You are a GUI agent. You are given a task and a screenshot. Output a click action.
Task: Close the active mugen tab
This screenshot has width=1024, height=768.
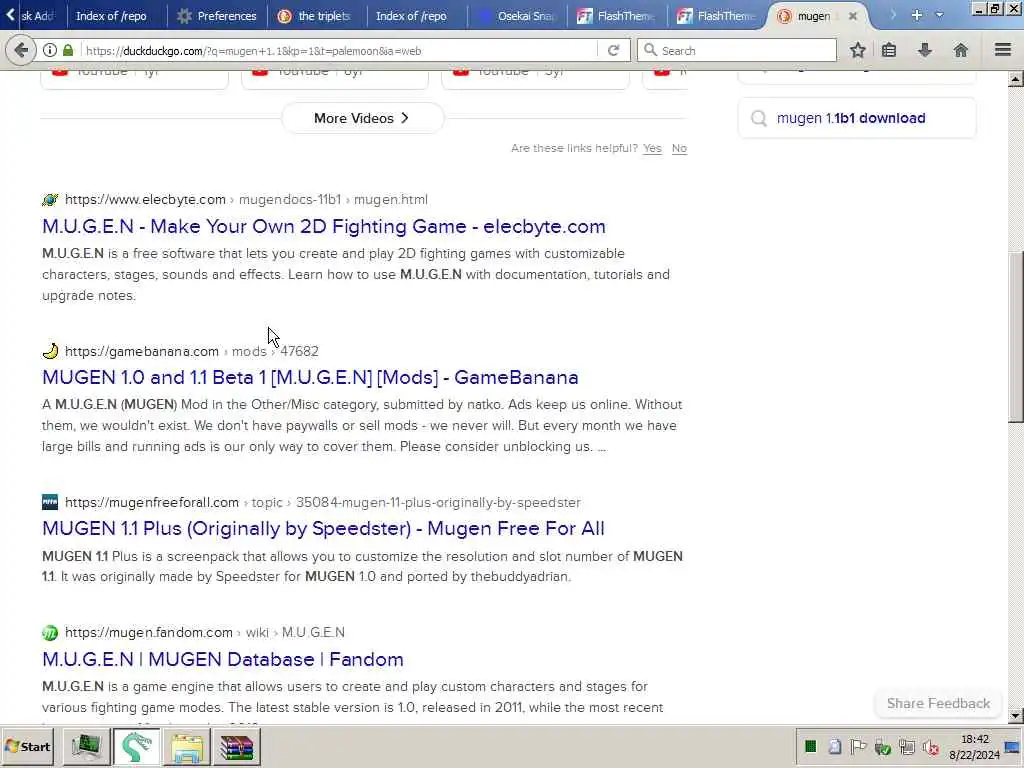[852, 16]
